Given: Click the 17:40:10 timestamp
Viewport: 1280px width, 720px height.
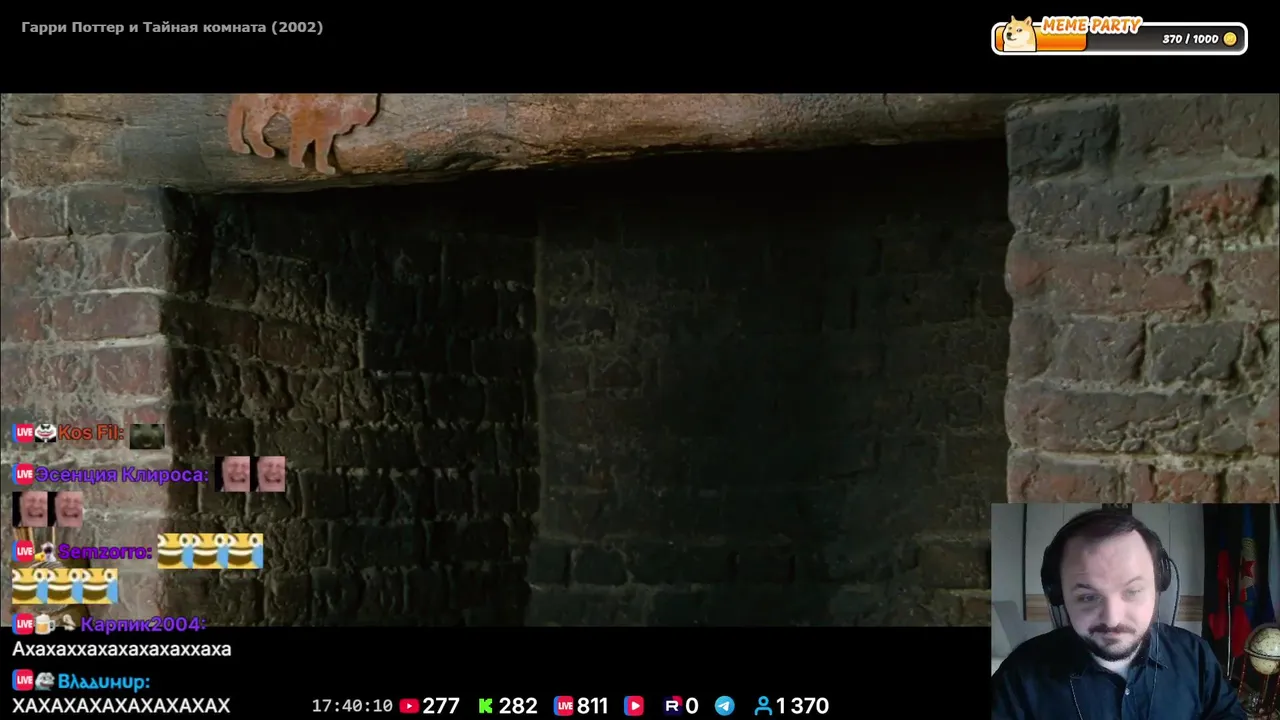Looking at the screenshot, I should [352, 706].
